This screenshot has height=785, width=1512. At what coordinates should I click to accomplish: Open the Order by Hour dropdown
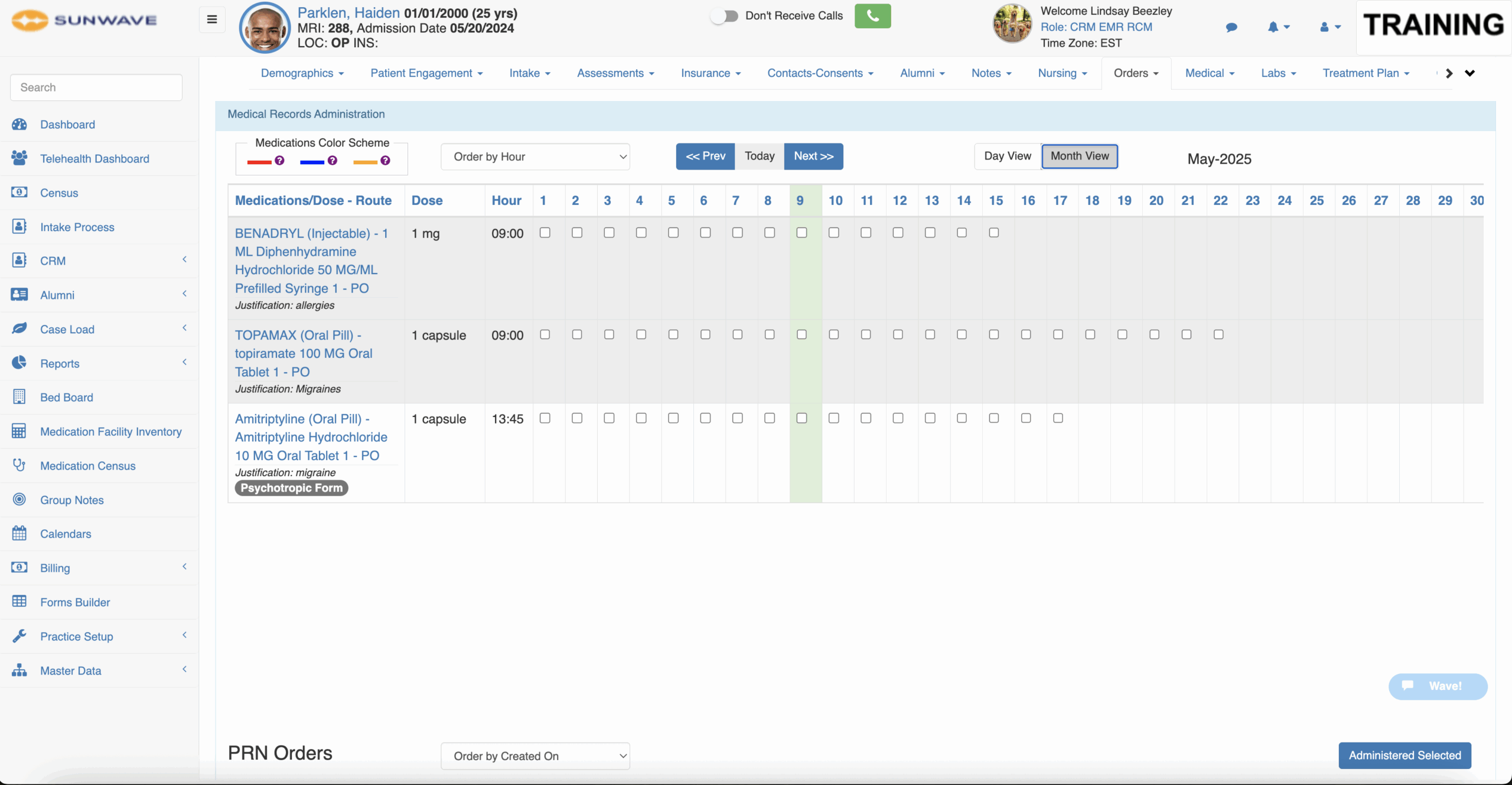point(535,157)
